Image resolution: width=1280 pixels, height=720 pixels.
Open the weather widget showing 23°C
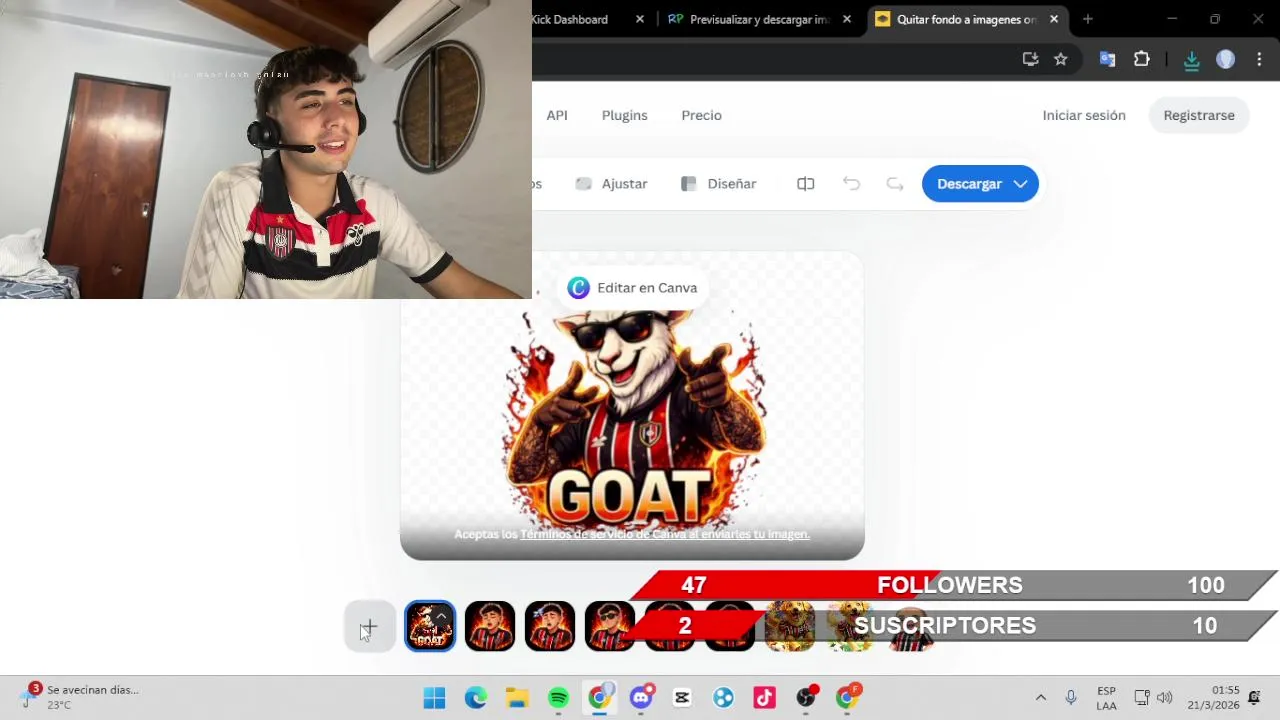coord(80,697)
